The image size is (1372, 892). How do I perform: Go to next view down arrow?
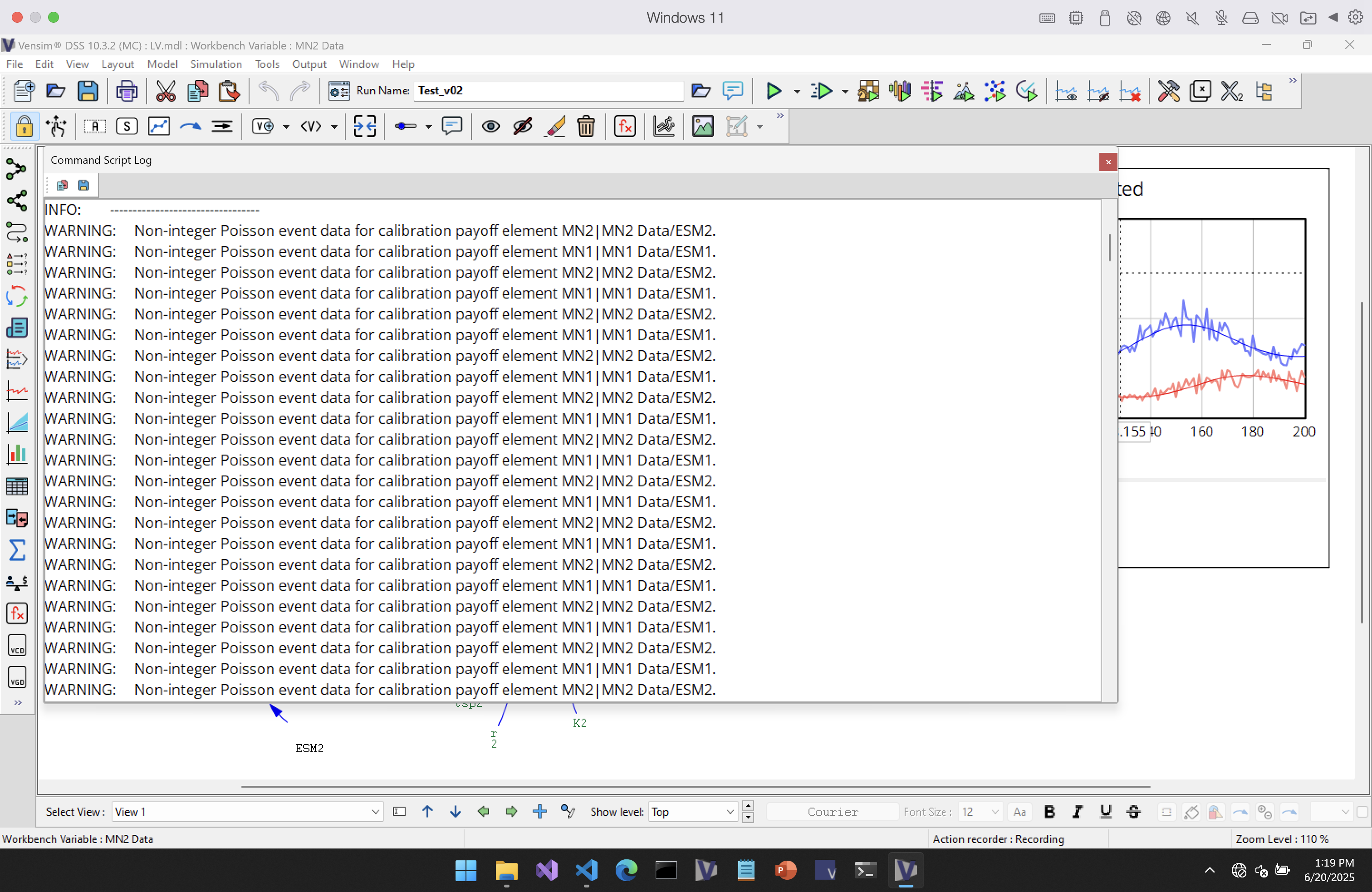455,812
